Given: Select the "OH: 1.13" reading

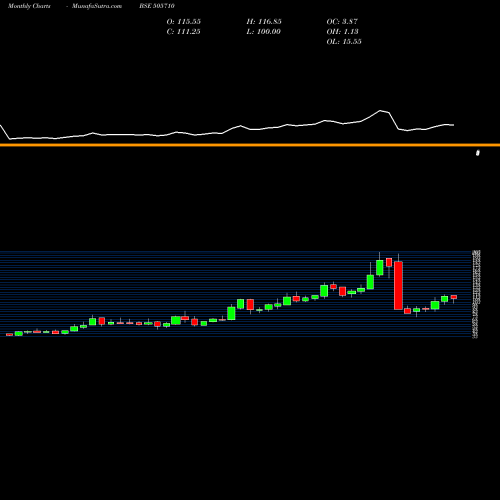Looking at the screenshot, I should click(x=342, y=32).
